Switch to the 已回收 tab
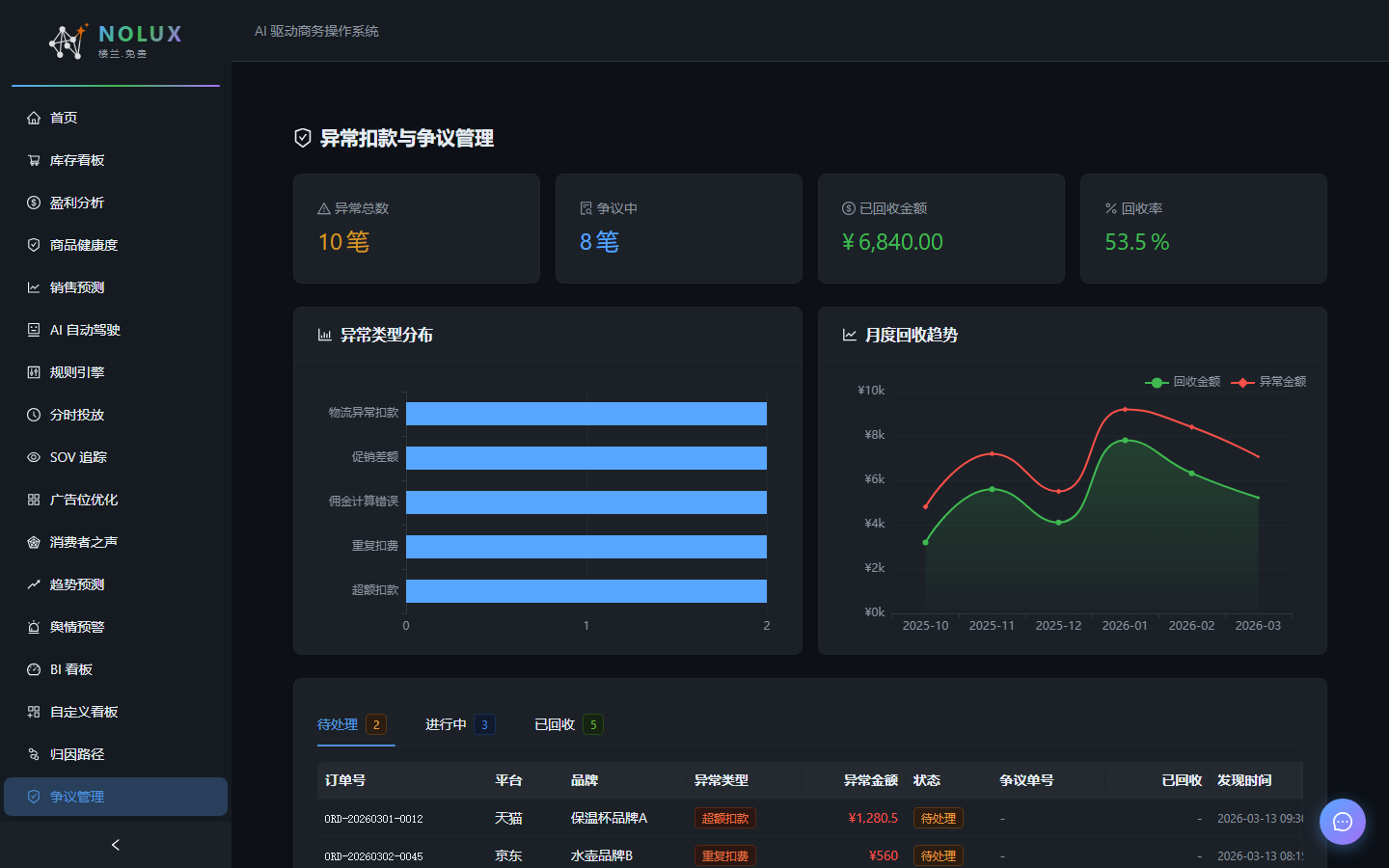The width and height of the screenshot is (1389, 868). [x=569, y=724]
